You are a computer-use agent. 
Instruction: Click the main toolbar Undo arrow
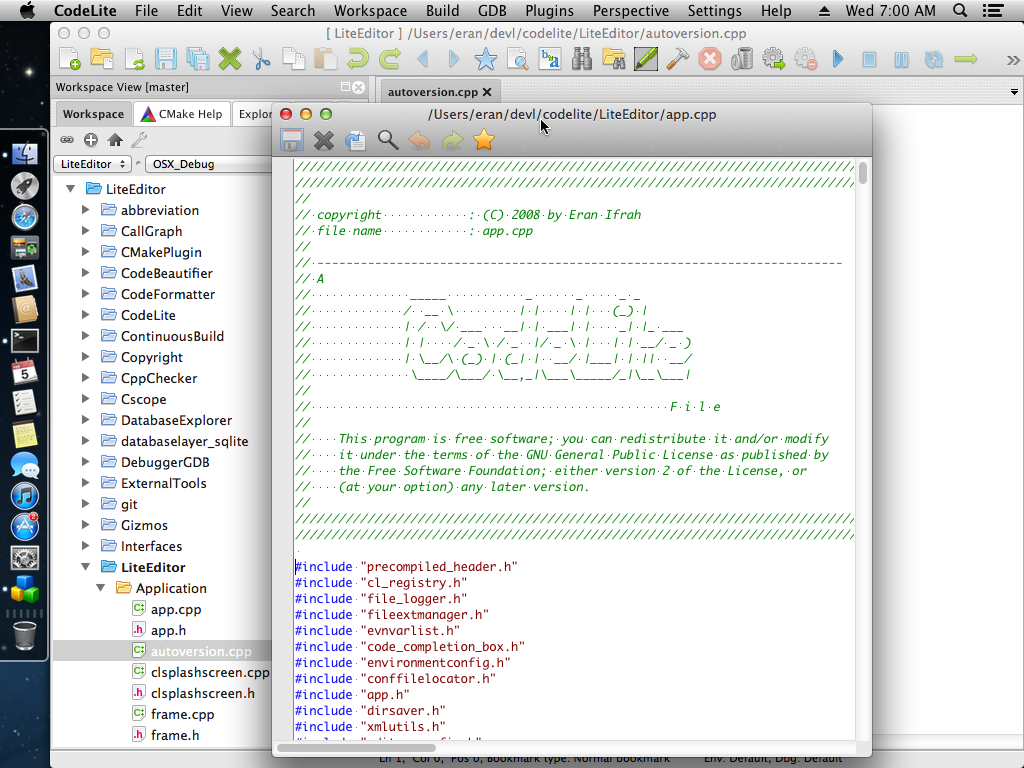[357, 59]
